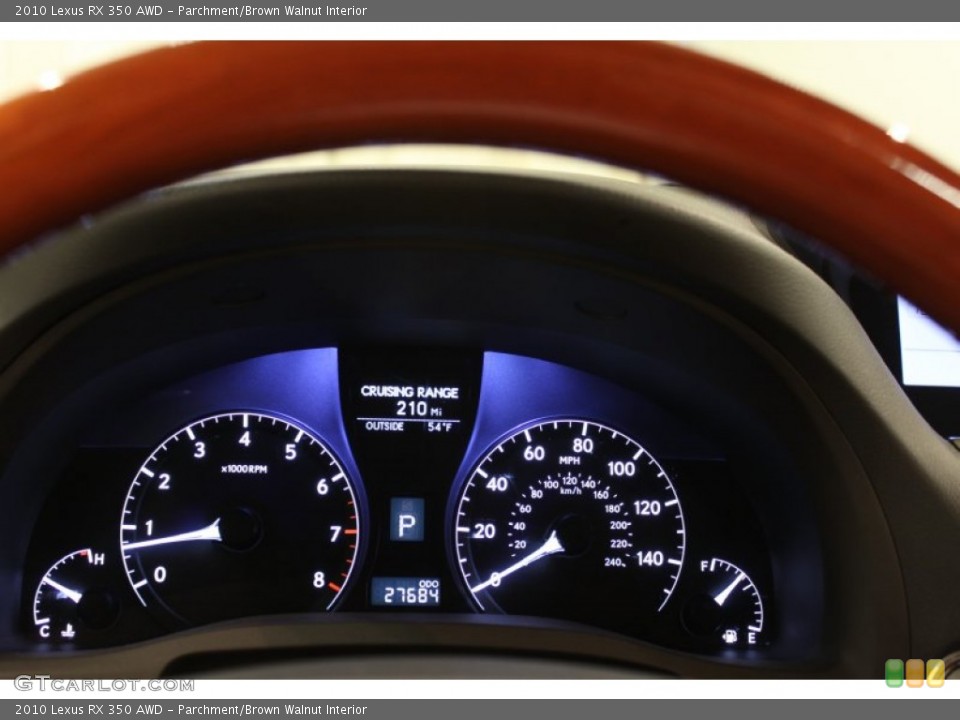Click the x1000RPM tachometer label
960x720 pixels.
pos(244,469)
